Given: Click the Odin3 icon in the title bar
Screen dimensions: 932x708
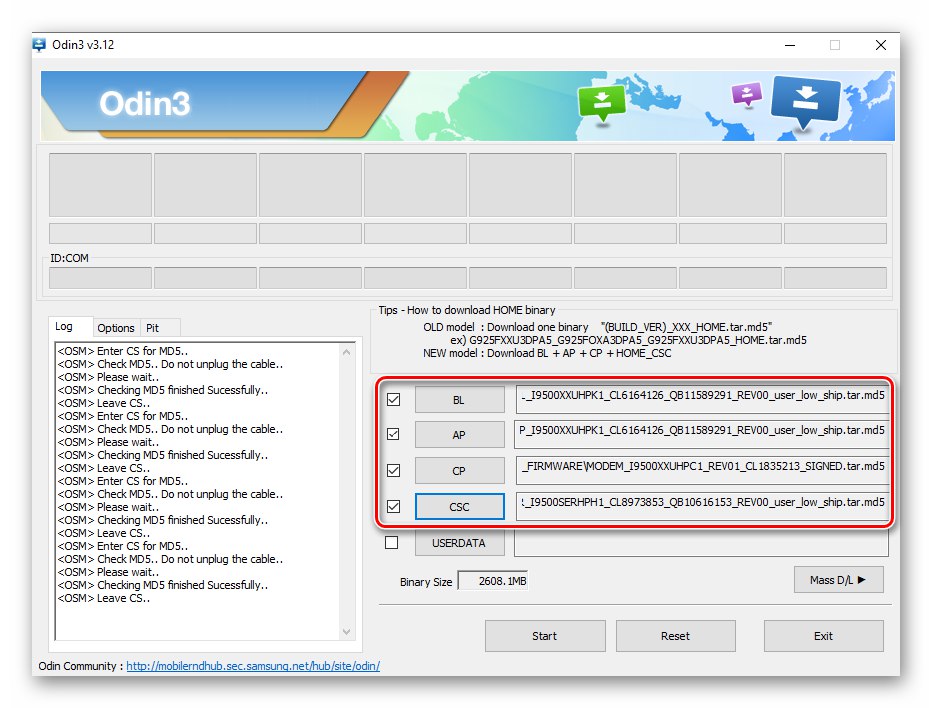Looking at the screenshot, I should (38, 45).
